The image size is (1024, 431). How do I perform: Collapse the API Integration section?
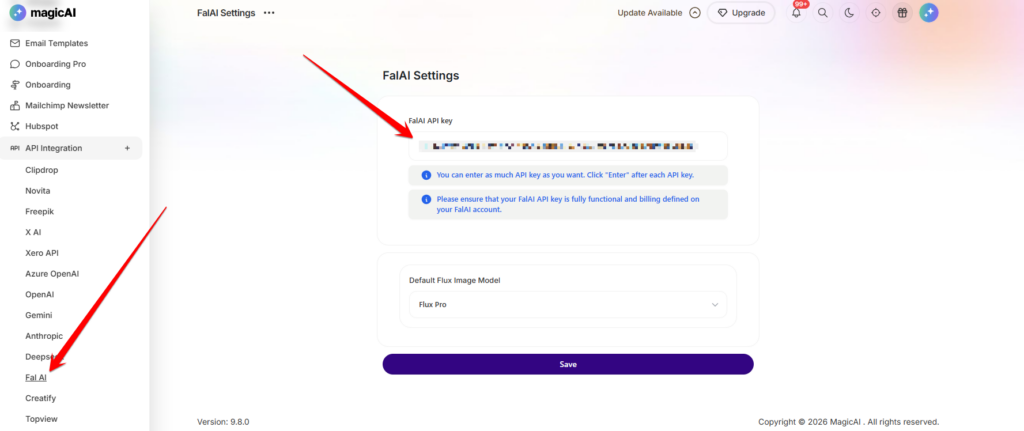coord(127,148)
